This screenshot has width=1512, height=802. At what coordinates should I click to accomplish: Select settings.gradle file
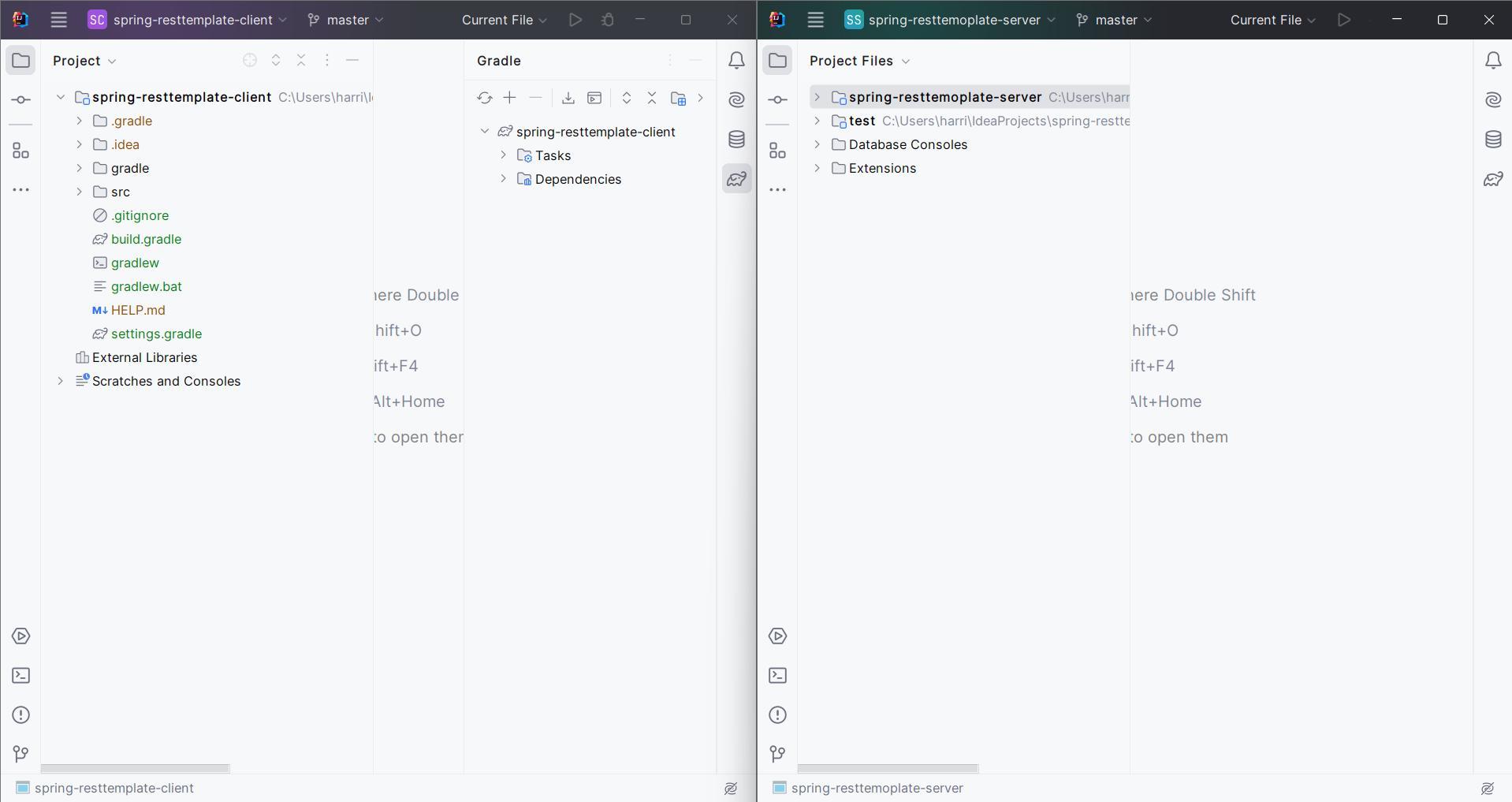(x=147, y=334)
